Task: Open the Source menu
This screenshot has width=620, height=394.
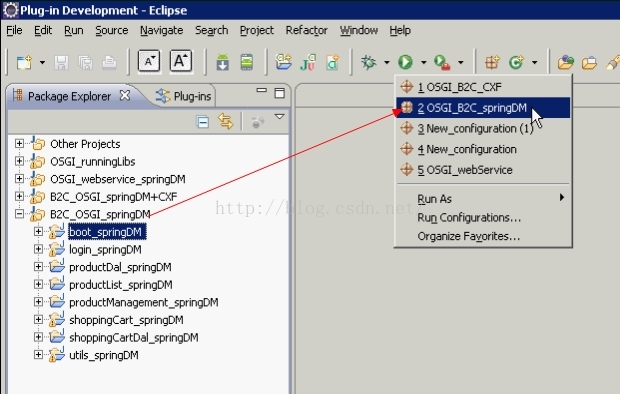Action: 112,30
